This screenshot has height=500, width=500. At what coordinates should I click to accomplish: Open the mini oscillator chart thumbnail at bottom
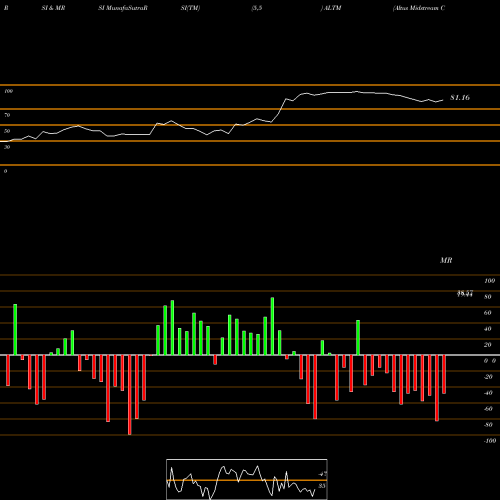[x=247, y=479]
